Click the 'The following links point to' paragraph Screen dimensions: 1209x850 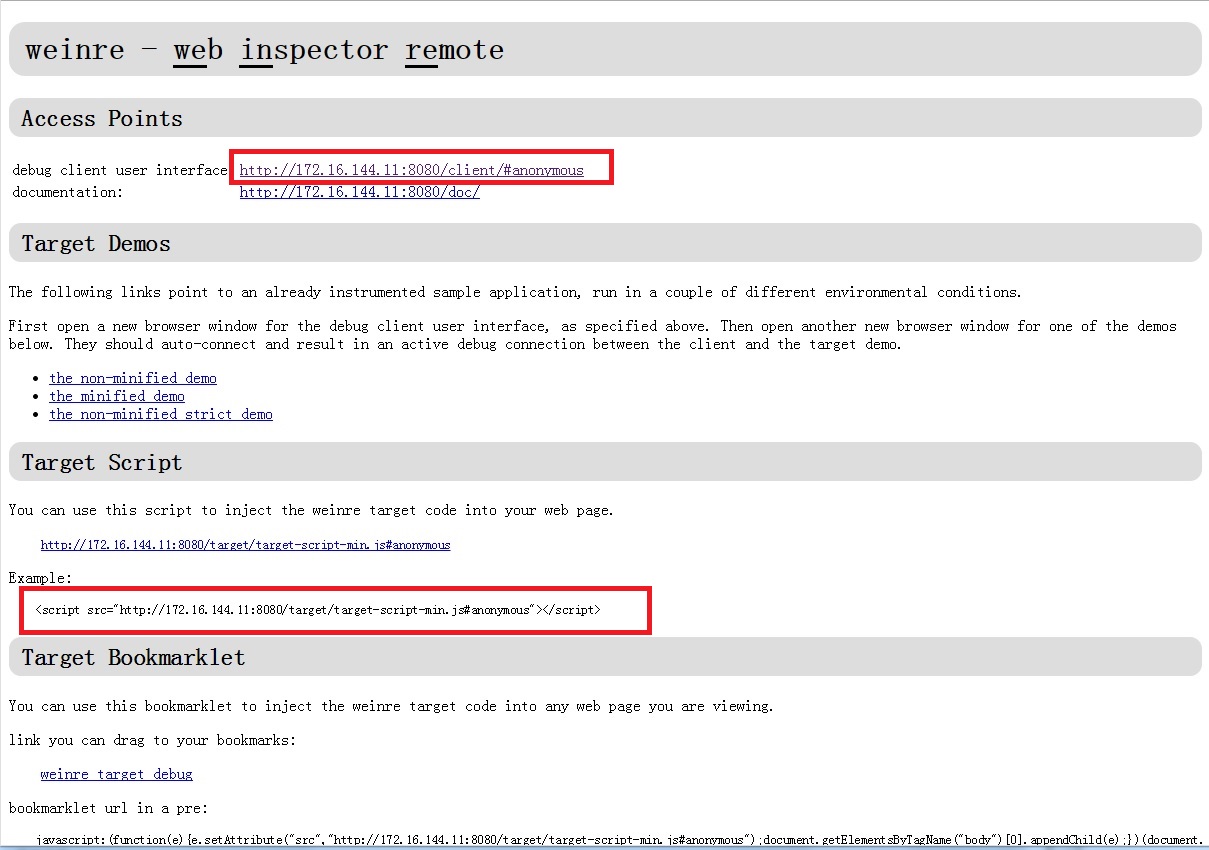coord(515,292)
